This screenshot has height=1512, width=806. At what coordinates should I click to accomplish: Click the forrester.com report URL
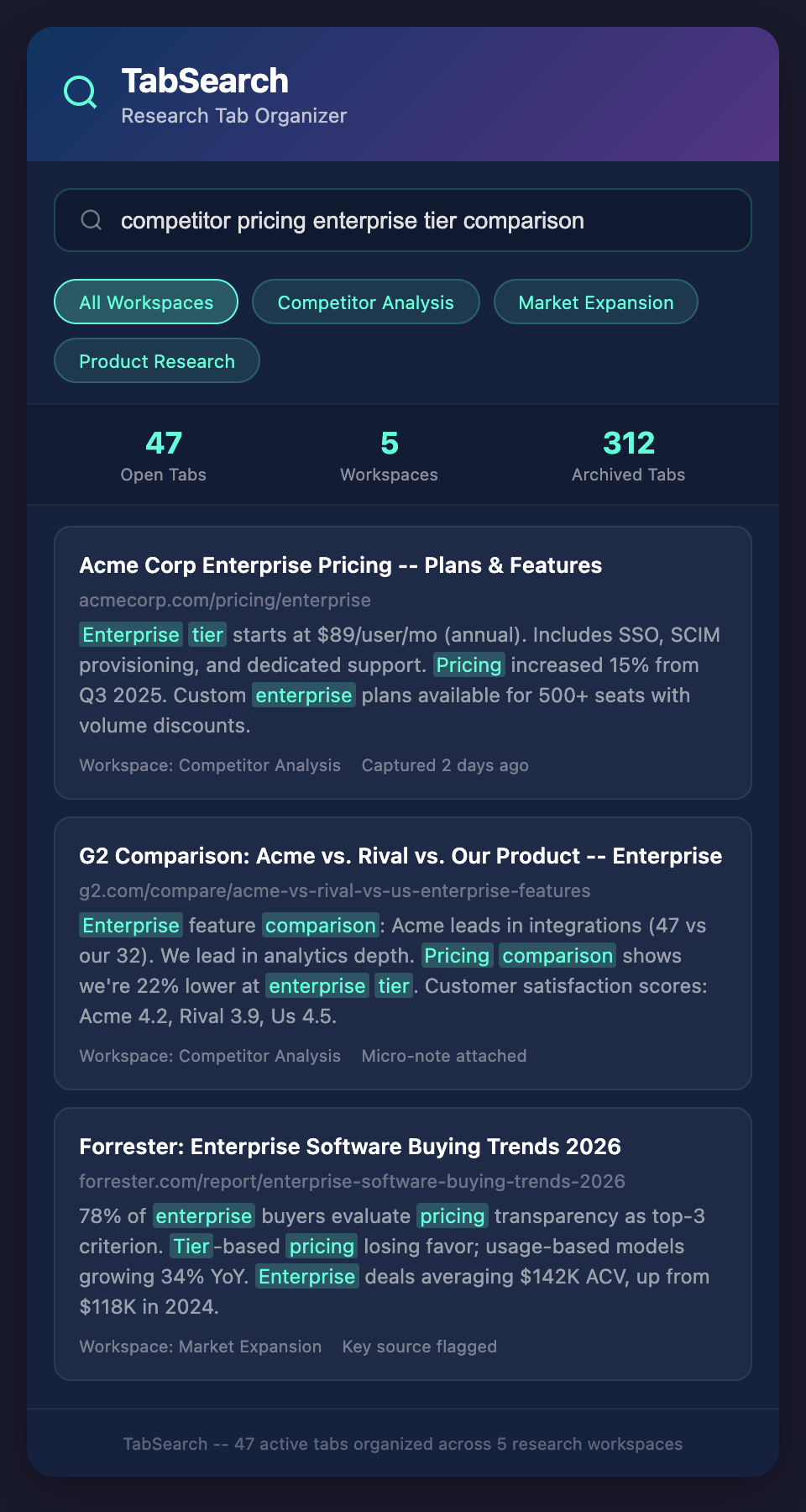[352, 1182]
